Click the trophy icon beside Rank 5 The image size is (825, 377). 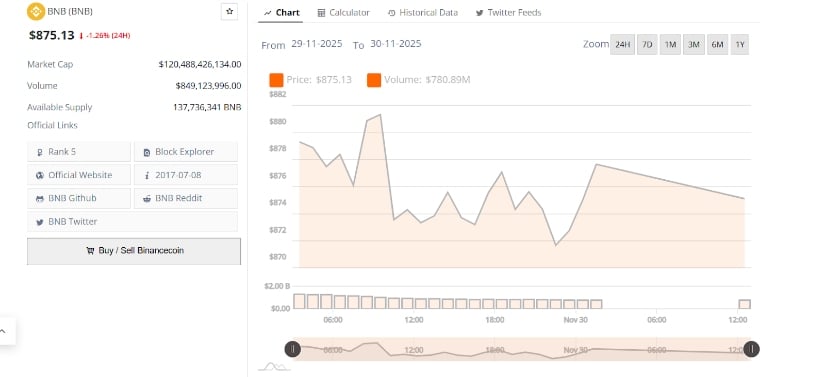pos(39,152)
